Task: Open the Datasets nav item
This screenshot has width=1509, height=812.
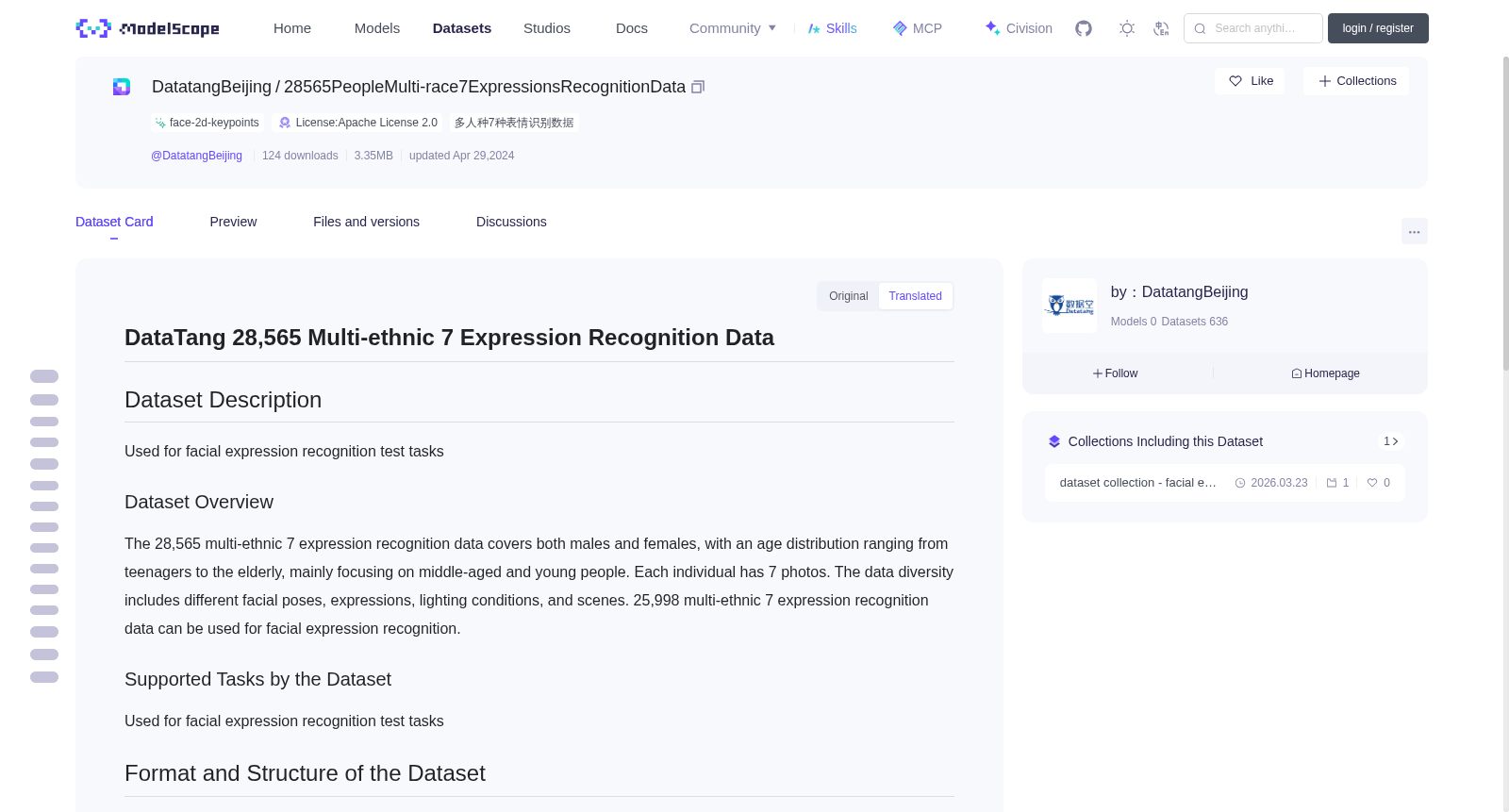Action: [x=462, y=28]
